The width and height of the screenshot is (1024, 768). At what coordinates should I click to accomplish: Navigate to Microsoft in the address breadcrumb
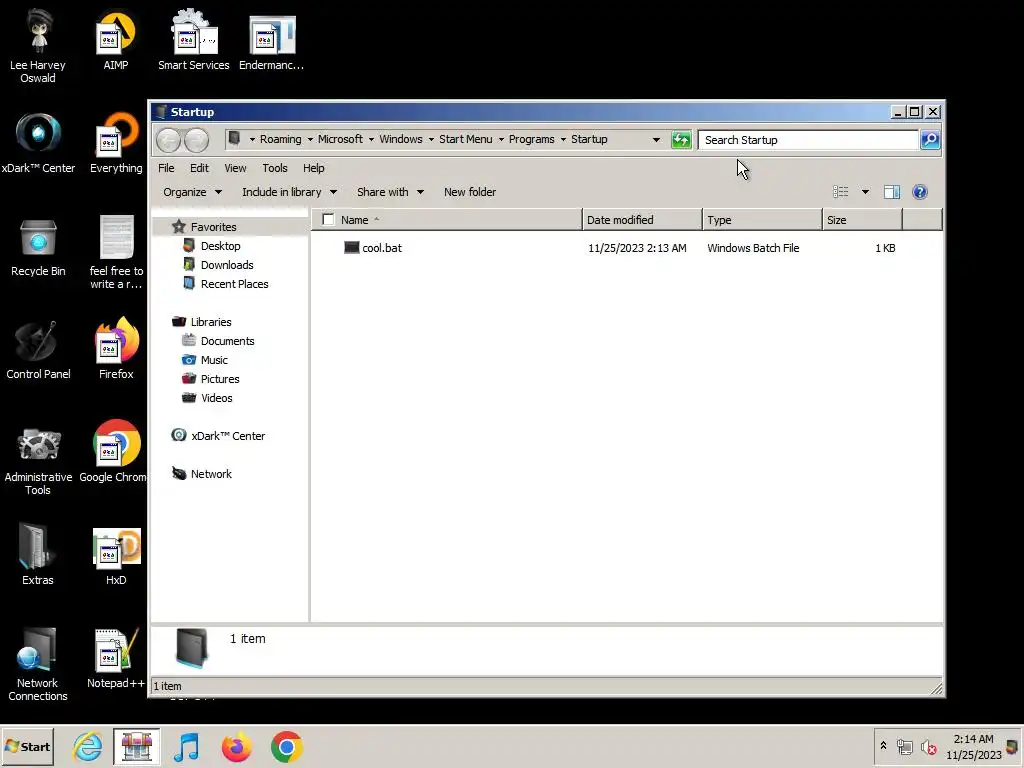340,139
